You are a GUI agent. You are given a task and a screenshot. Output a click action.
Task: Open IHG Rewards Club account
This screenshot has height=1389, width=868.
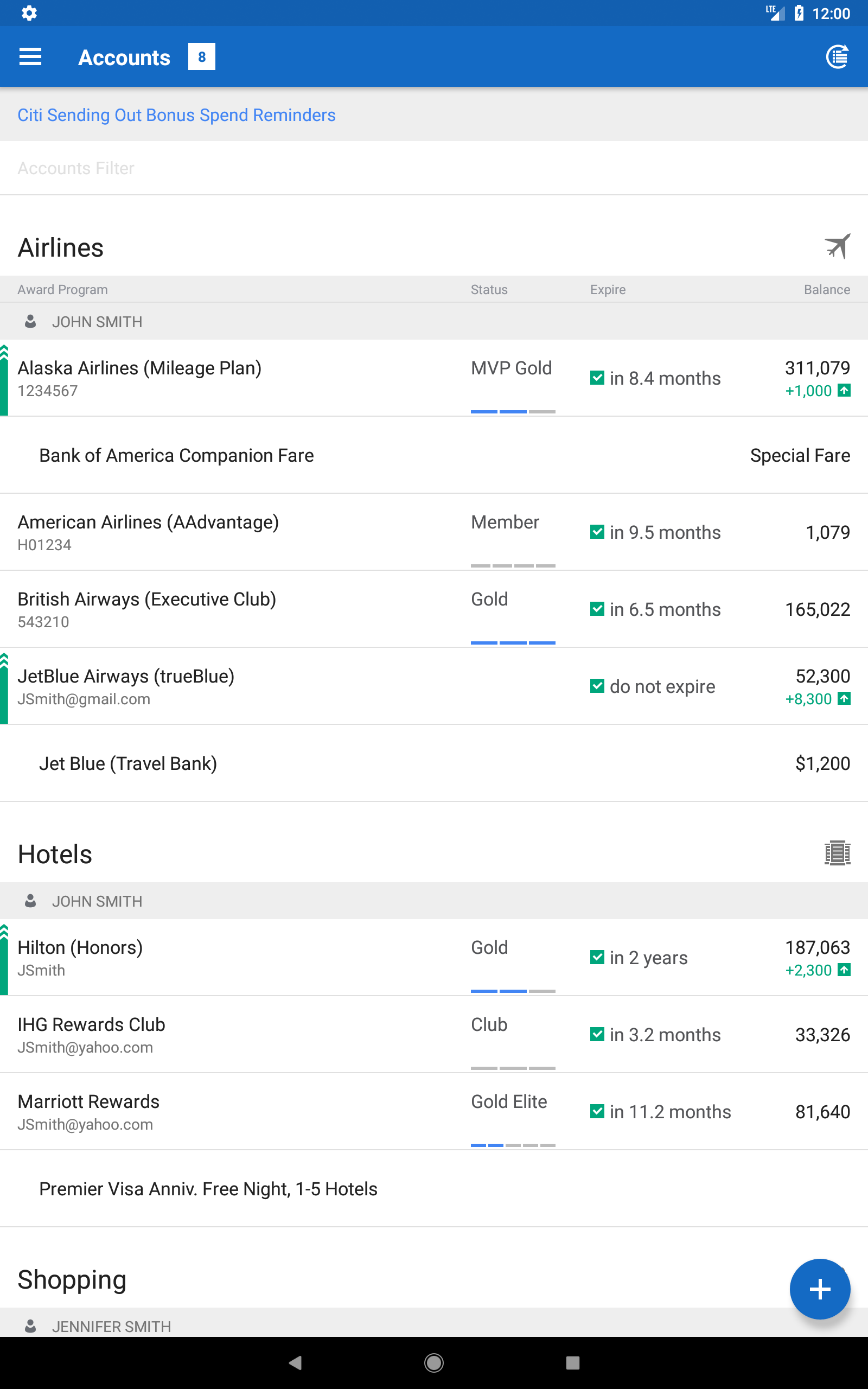click(434, 1034)
